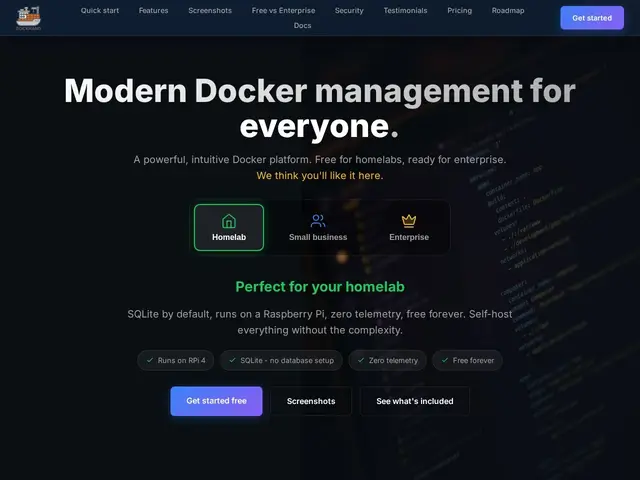The width and height of the screenshot is (640, 480).
Task: Click the Free forever badge
Action: point(467,360)
